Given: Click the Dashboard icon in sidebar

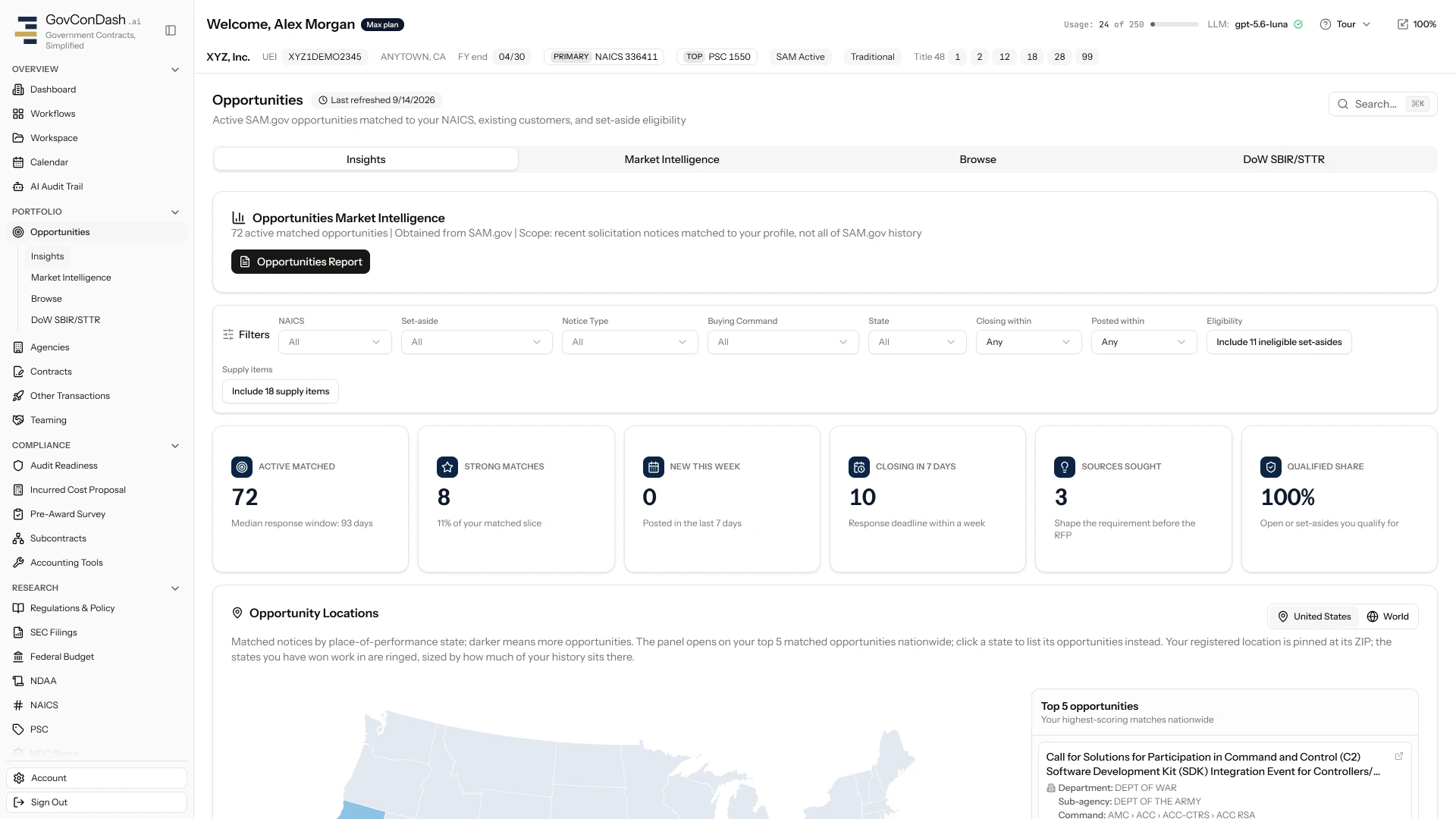Looking at the screenshot, I should 18,89.
